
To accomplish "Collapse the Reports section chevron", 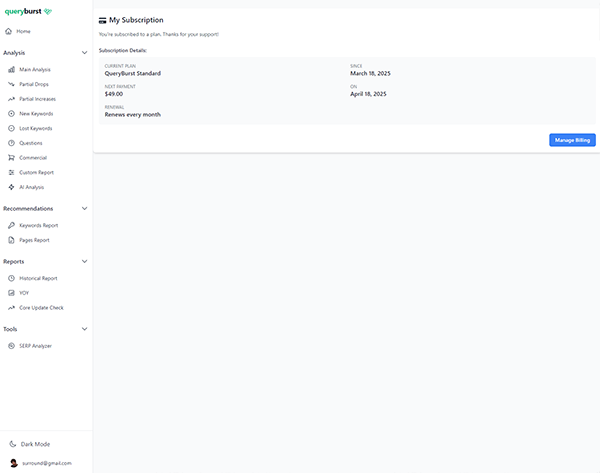I will [x=85, y=262].
